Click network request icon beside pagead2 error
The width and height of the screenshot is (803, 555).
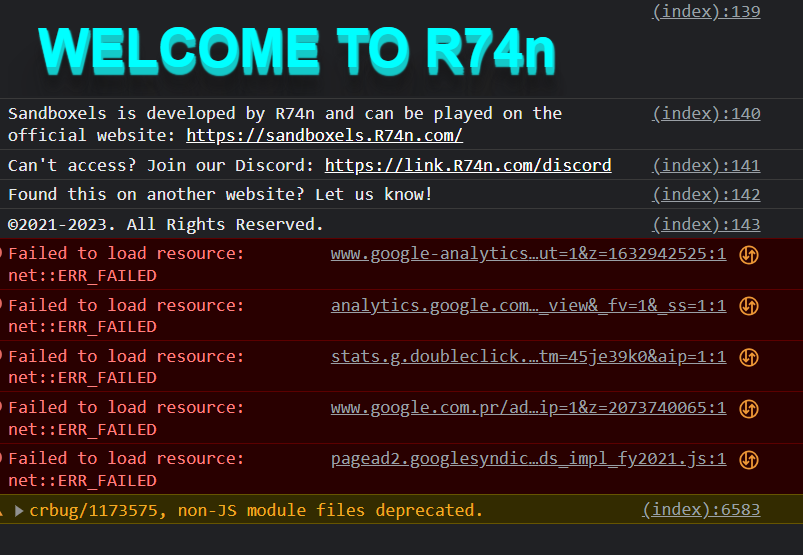click(749, 460)
